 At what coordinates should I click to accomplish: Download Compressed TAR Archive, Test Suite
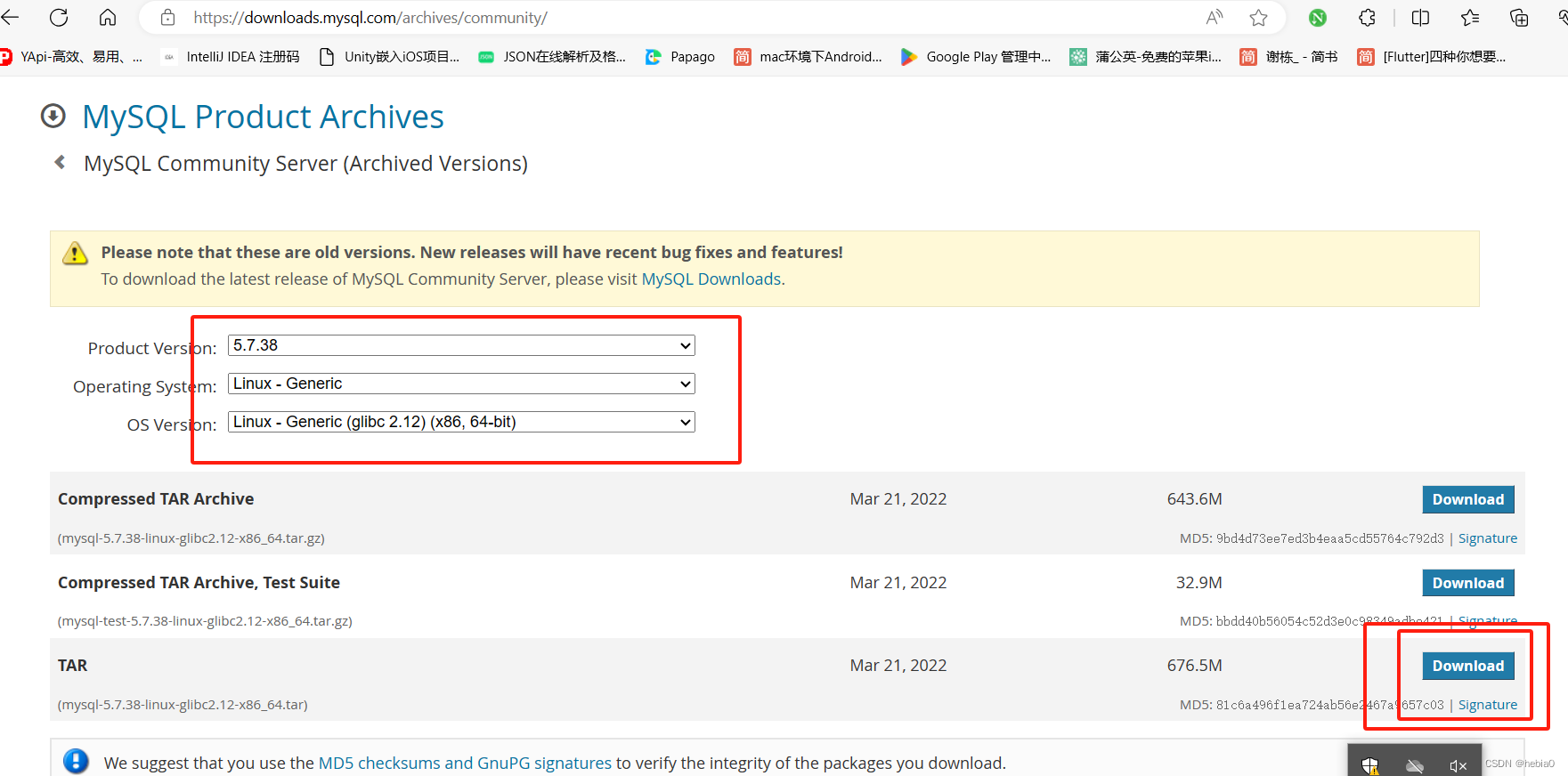[x=1468, y=583]
